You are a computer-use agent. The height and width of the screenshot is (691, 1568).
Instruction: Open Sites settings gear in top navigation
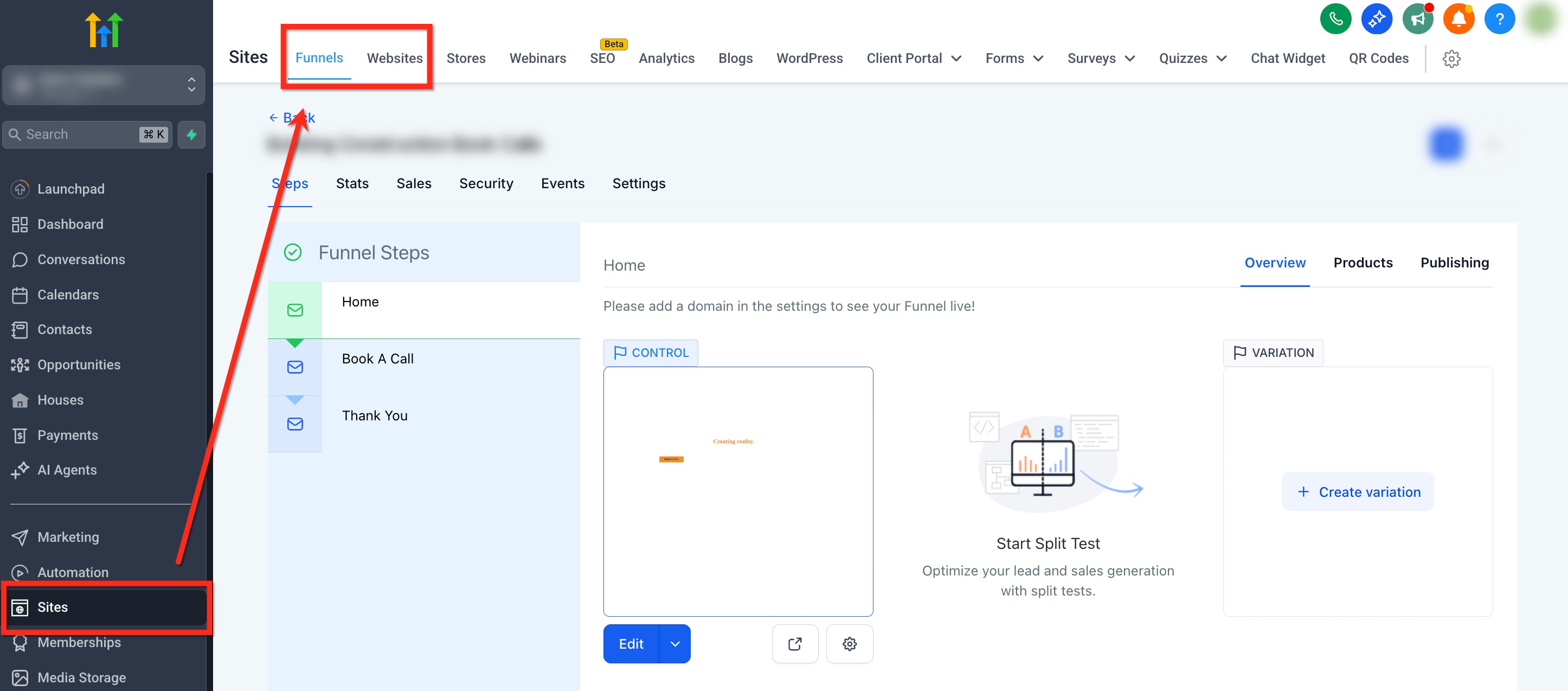coord(1451,59)
